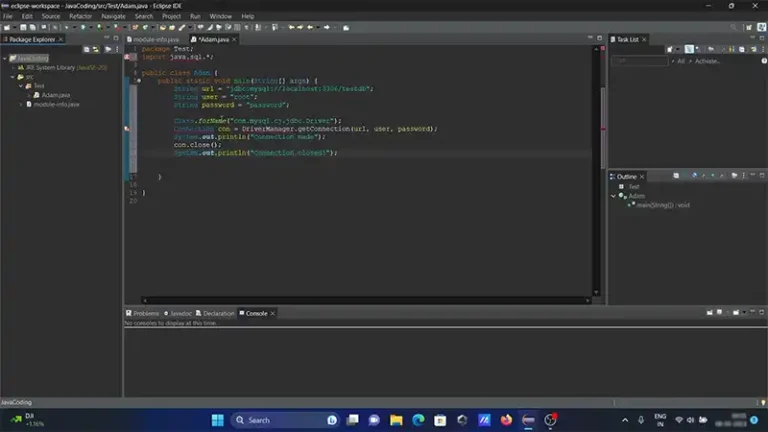The image size is (768, 432).
Task: Collapse the JavaCoding project node
Action: click(5, 58)
